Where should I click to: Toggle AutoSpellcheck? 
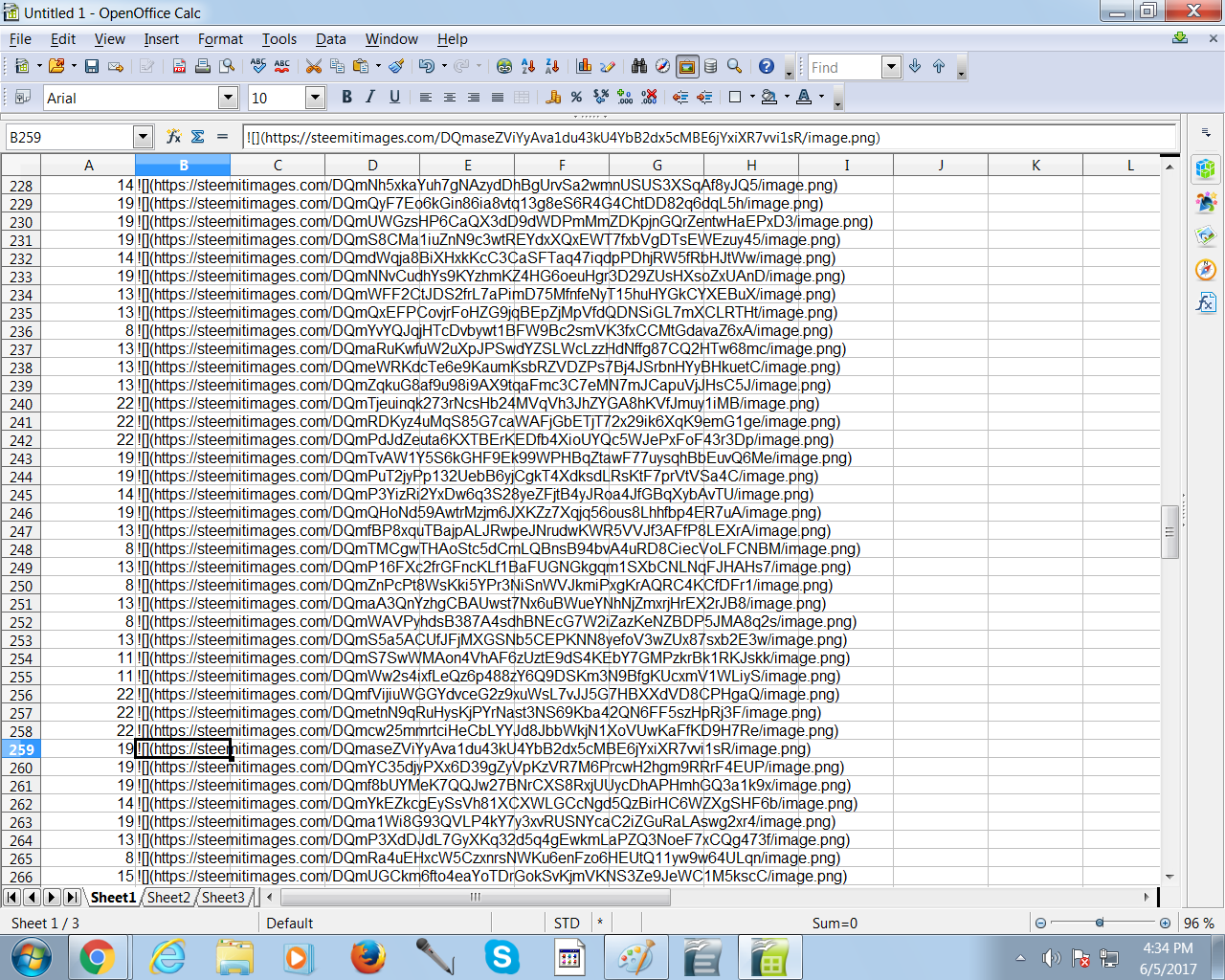click(281, 66)
